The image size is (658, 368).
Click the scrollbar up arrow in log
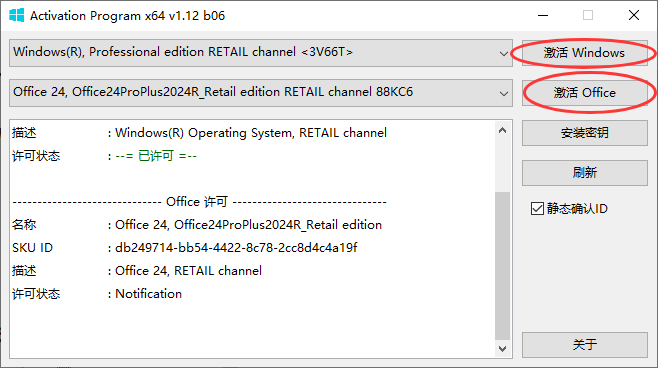(x=503, y=130)
